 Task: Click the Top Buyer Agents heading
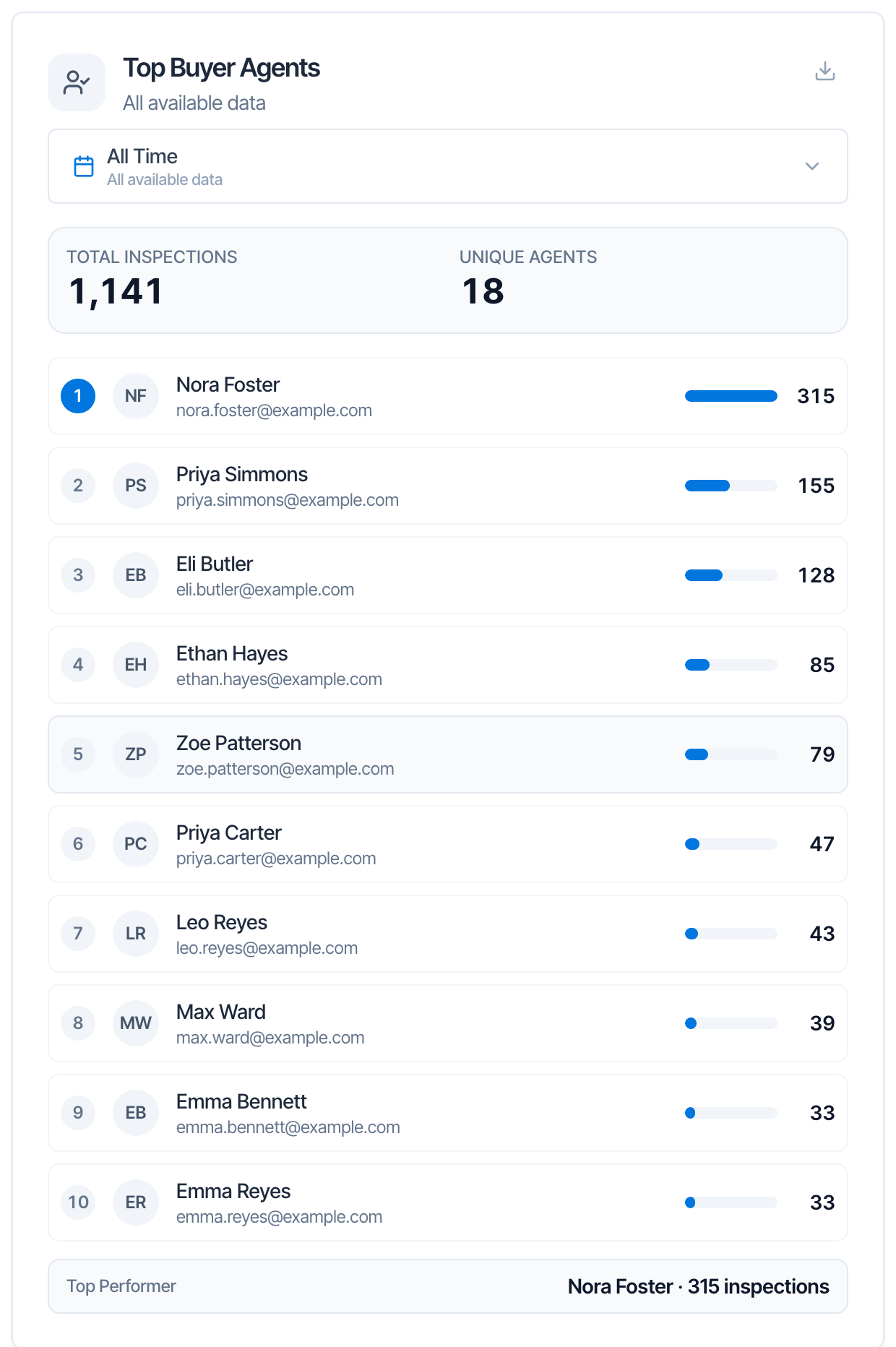(221, 68)
